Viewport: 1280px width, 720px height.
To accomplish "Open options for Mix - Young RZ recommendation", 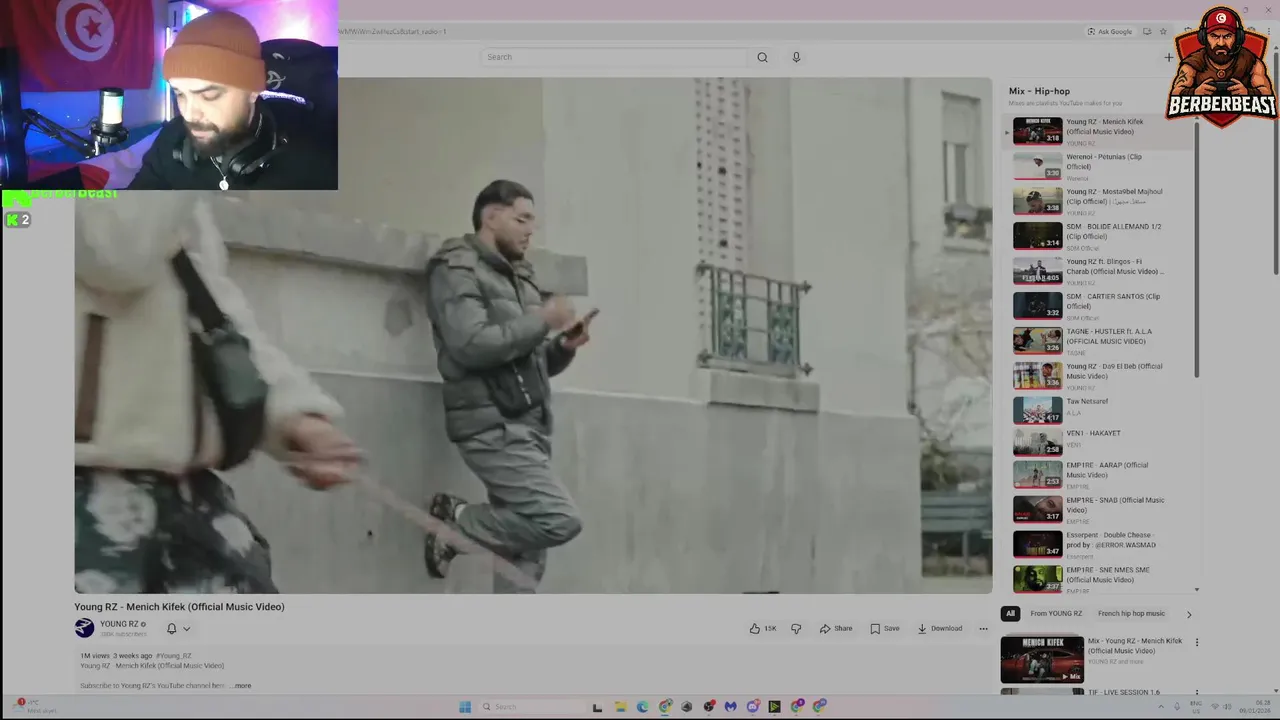I will click(1197, 642).
